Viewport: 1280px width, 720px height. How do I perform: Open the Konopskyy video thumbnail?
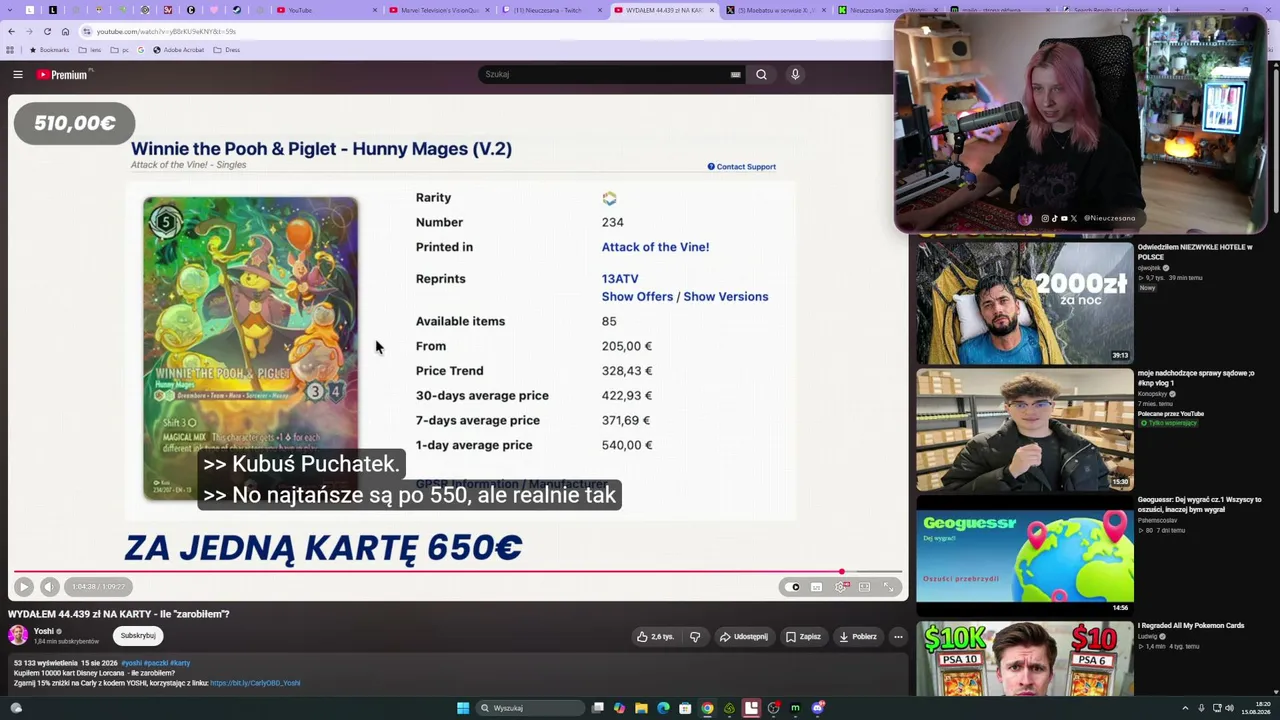tap(1025, 430)
